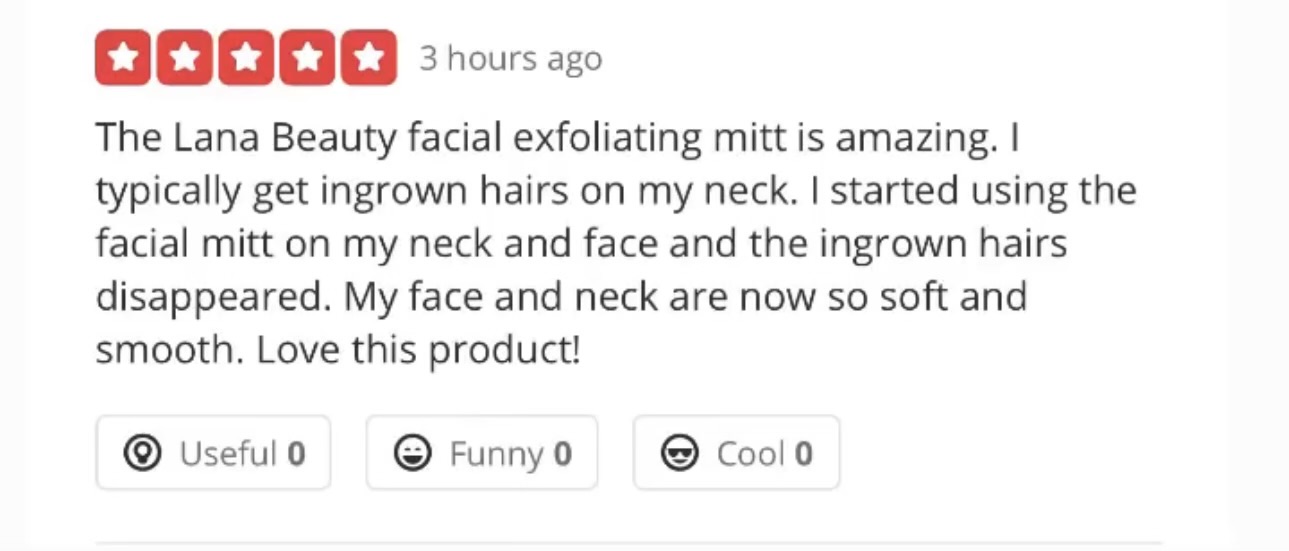This screenshot has height=551, width=1289.
Task: Click the Cool sunglasses face icon
Action: click(679, 454)
